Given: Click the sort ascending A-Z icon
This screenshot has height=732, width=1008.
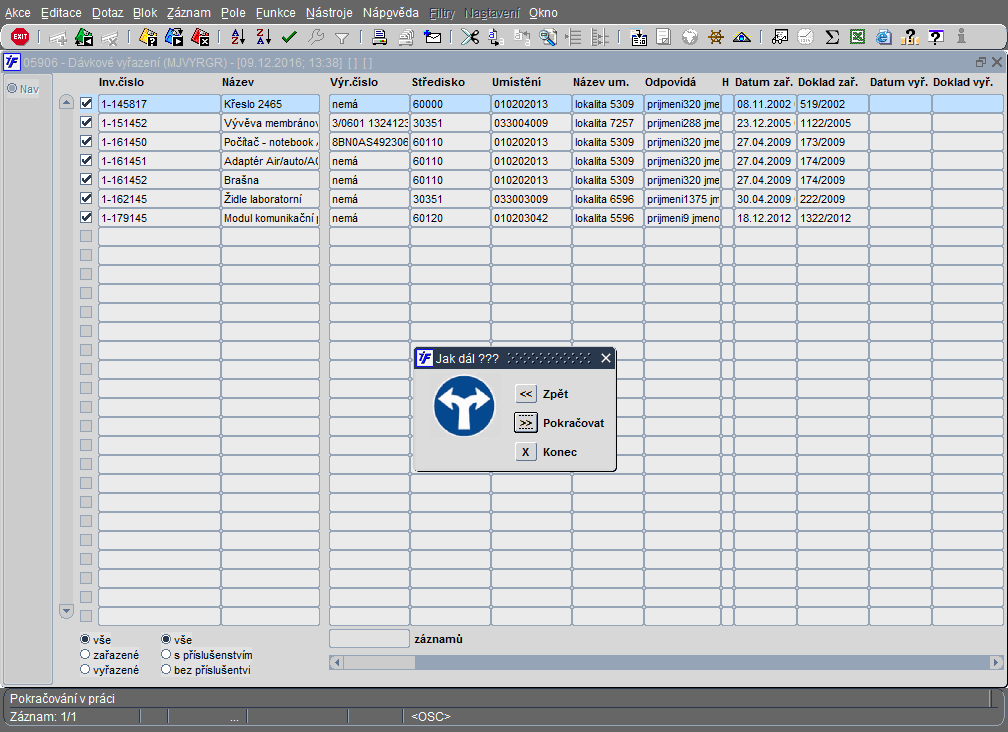Looking at the screenshot, I should coord(238,37).
